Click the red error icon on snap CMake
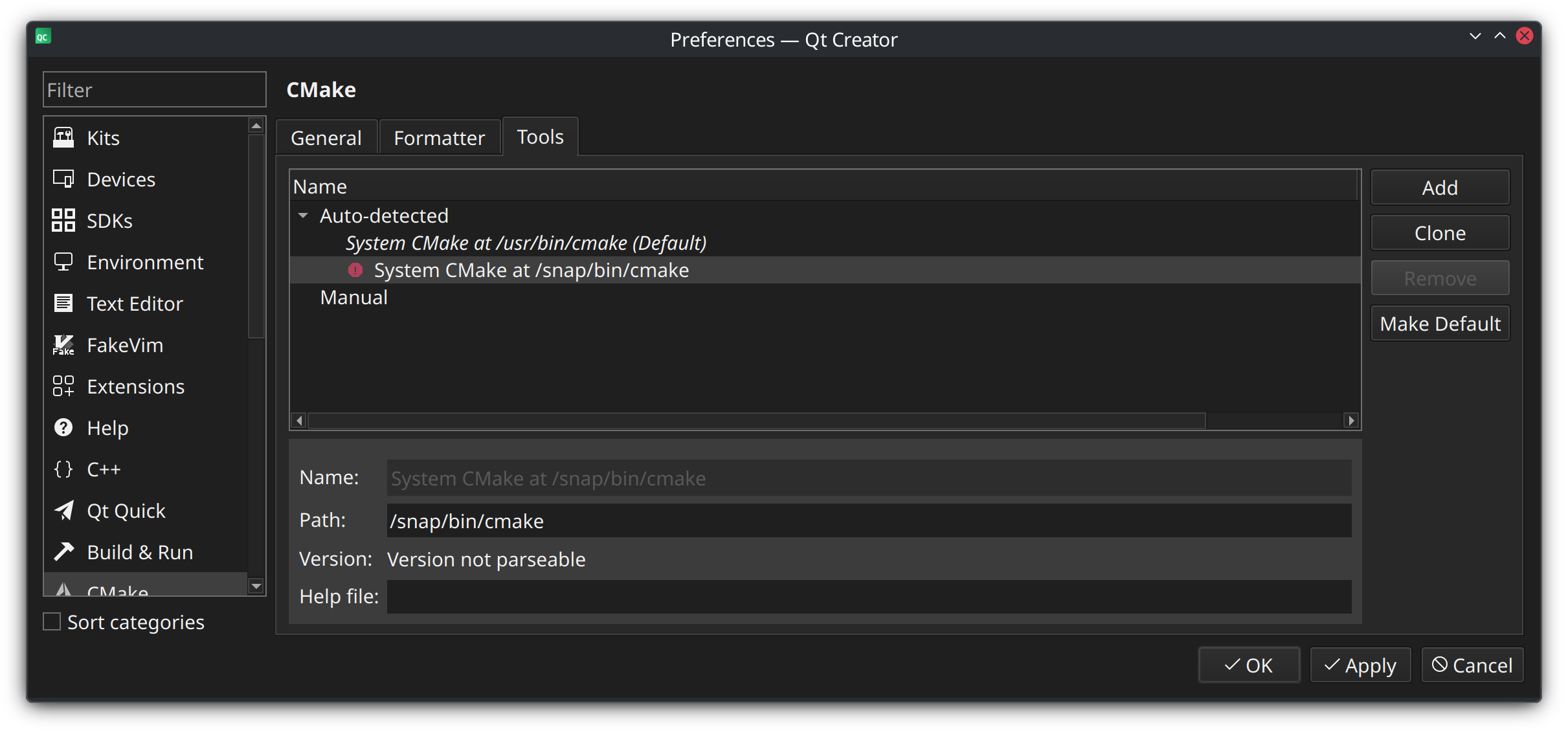1568x734 pixels. tap(355, 271)
